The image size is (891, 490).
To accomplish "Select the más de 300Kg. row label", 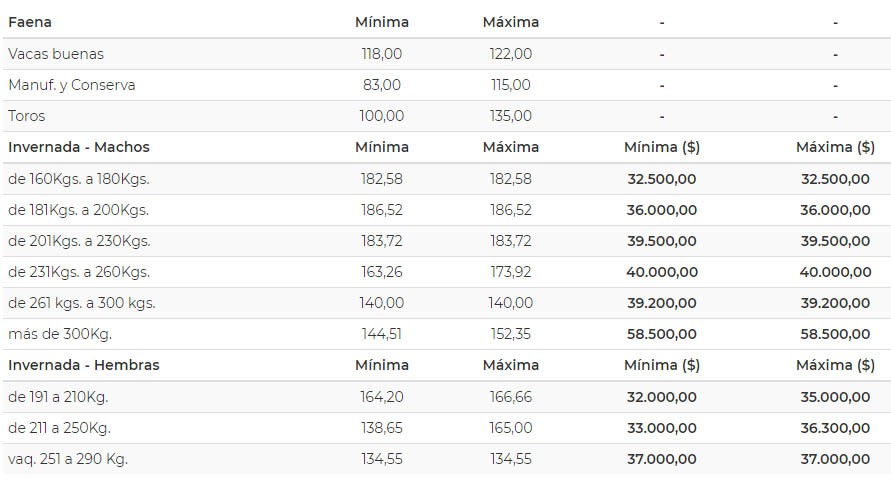I will [60, 334].
